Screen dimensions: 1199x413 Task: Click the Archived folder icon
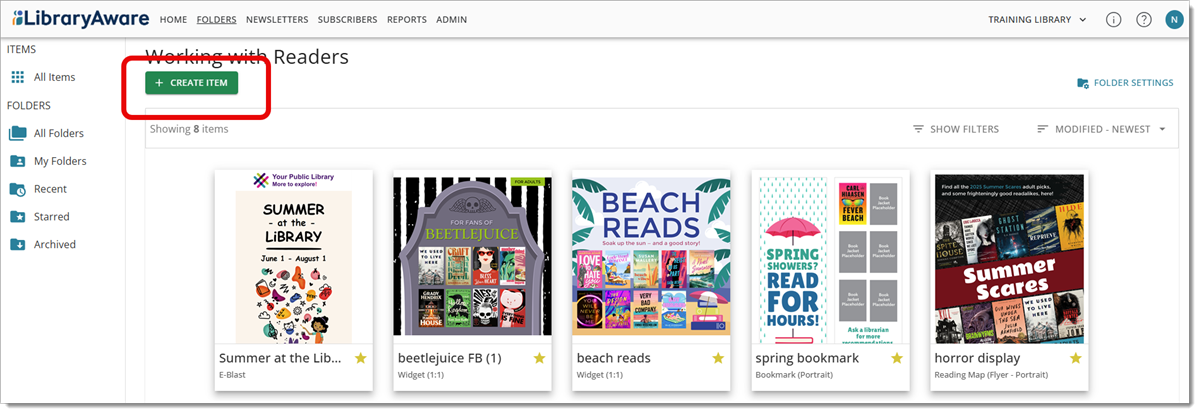point(18,245)
